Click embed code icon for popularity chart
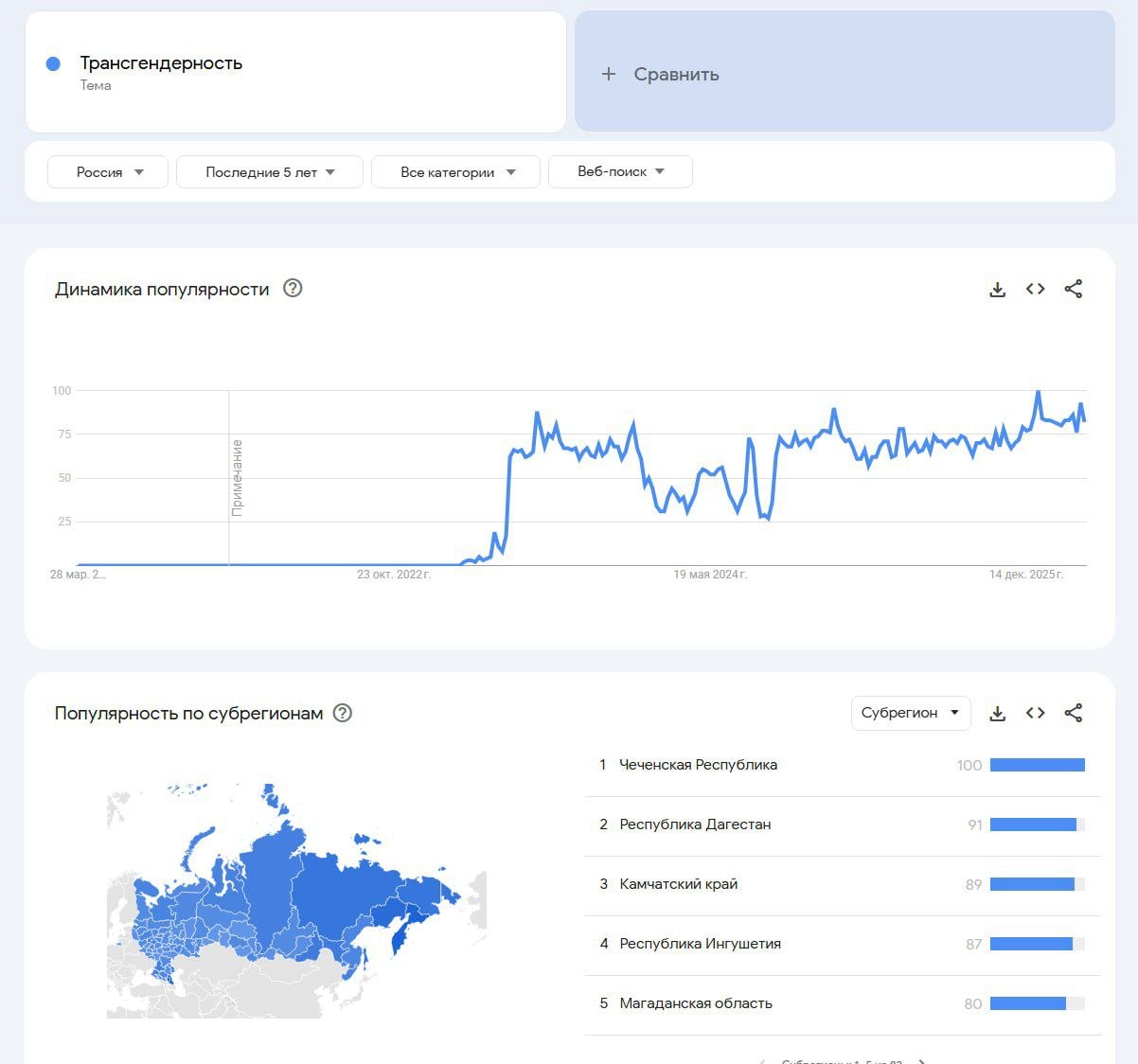The image size is (1138, 1064). (x=1035, y=290)
